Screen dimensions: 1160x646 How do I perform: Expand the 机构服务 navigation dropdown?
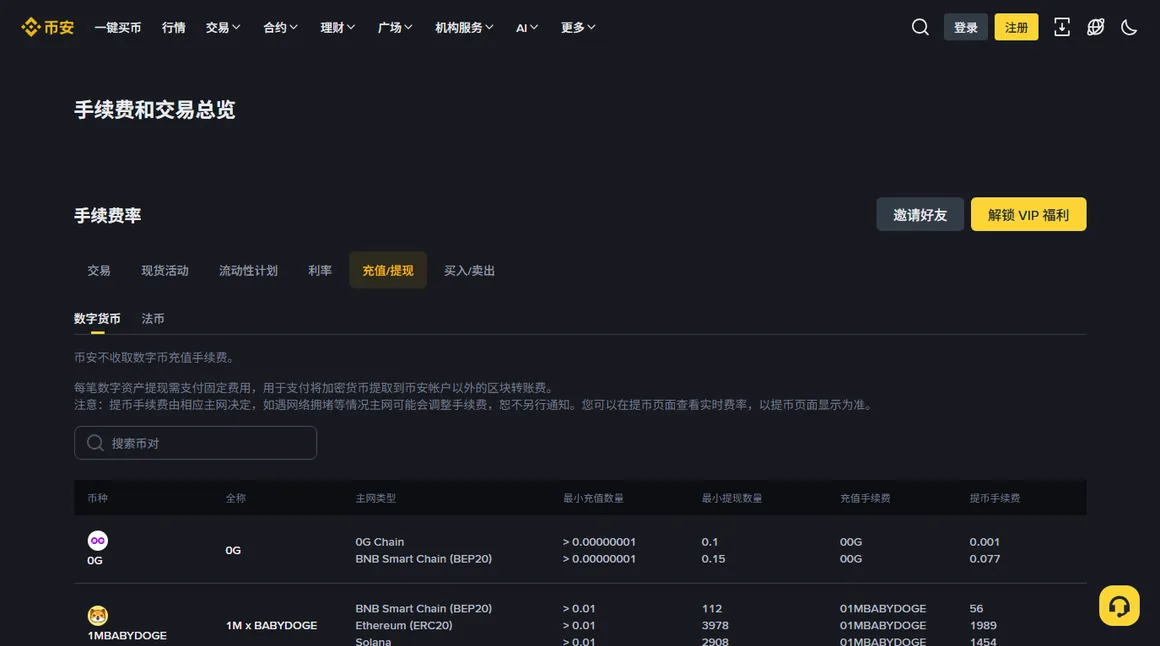(x=464, y=27)
